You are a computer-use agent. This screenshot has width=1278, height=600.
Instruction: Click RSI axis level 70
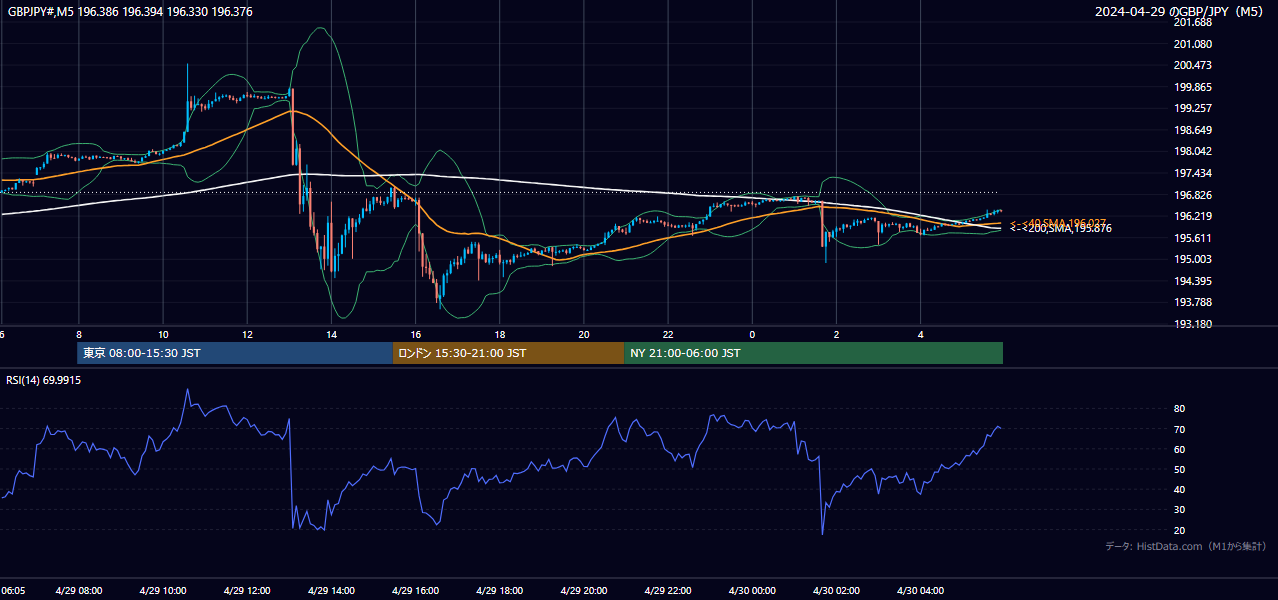pyautogui.click(x=1180, y=429)
